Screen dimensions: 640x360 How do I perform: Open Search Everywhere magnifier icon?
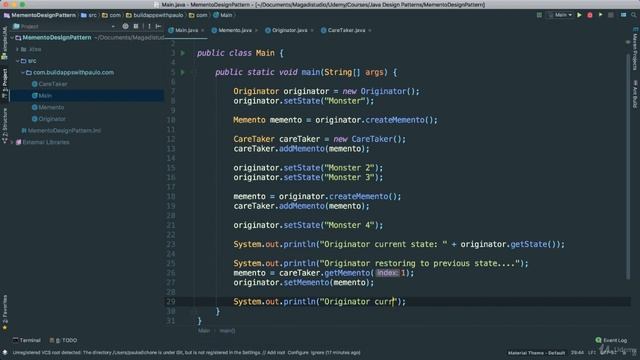pyautogui.click(x=634, y=15)
